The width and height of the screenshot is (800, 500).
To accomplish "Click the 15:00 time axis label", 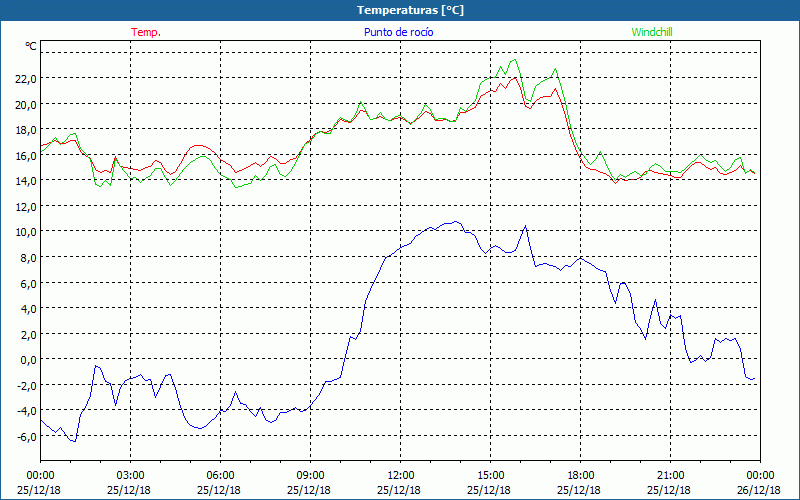I will 491,475.
